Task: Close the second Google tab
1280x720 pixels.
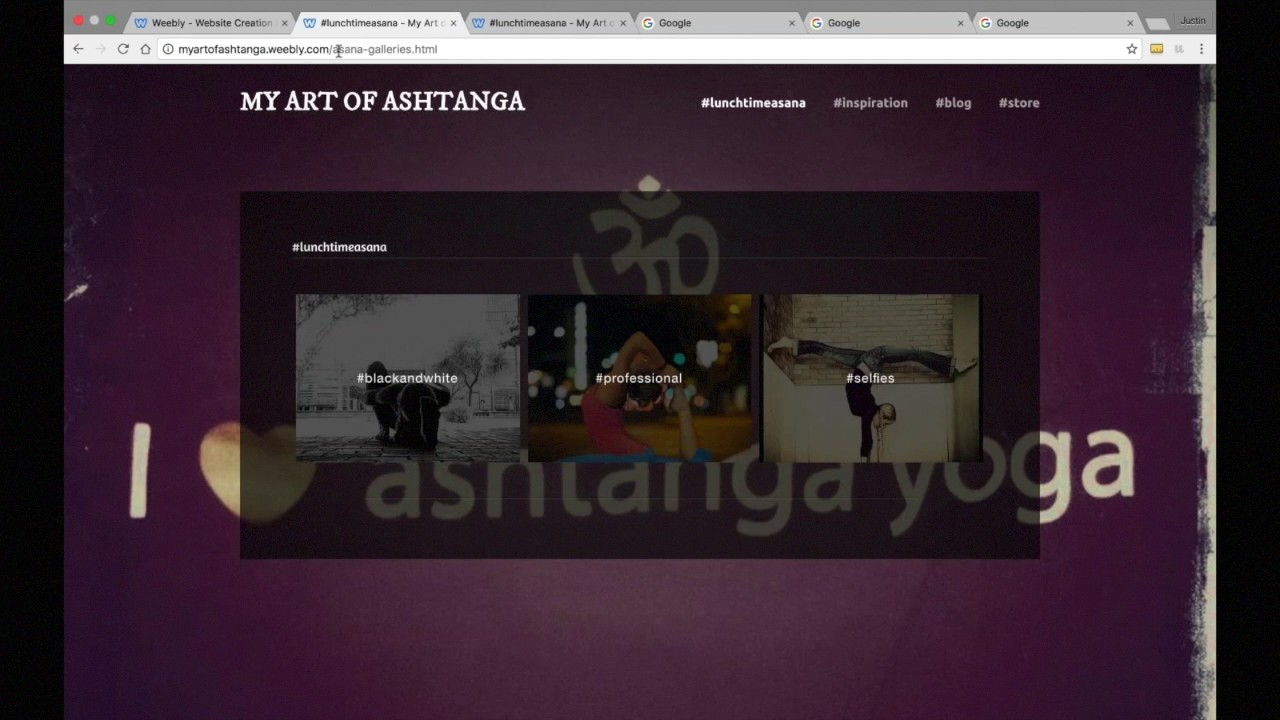Action: [x=961, y=23]
